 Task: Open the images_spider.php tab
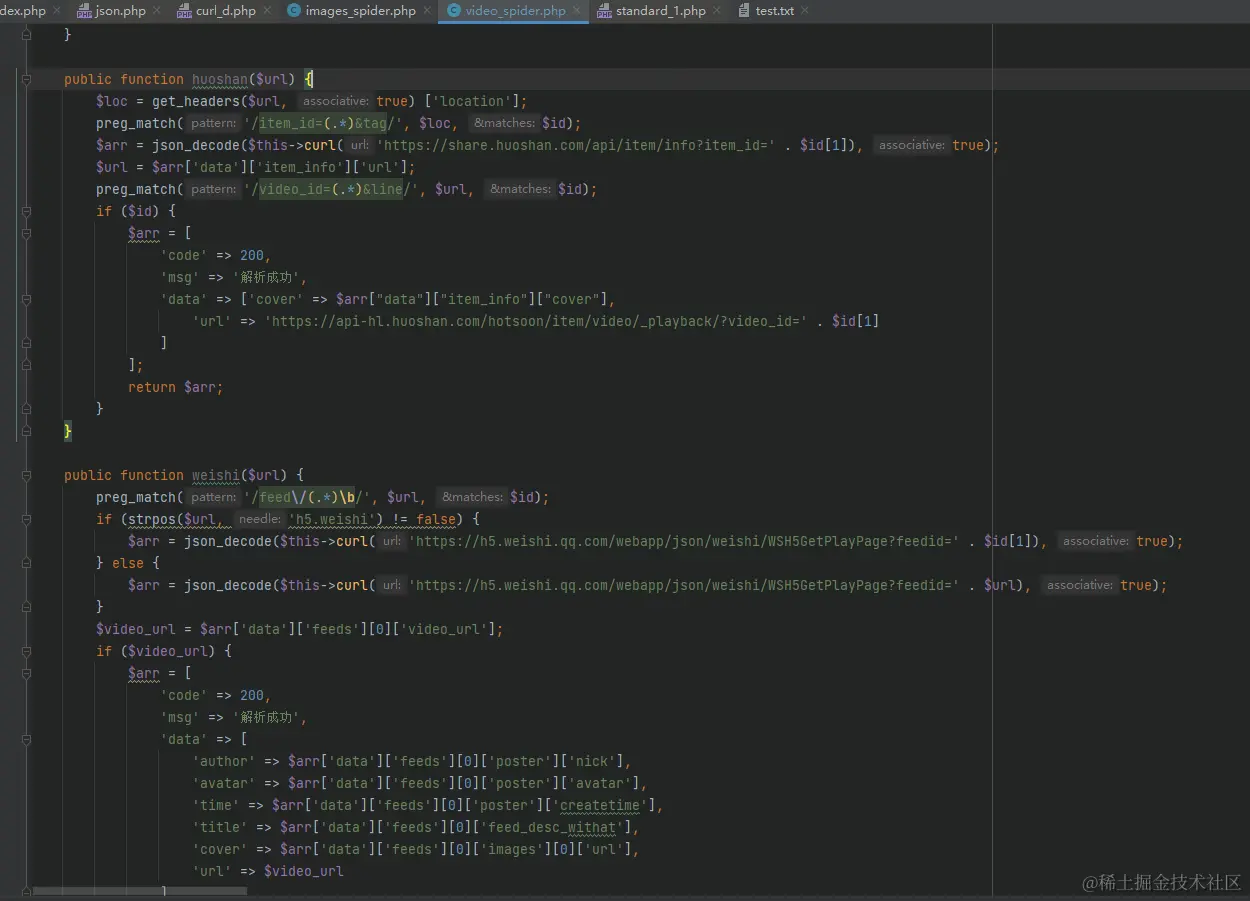click(x=360, y=11)
